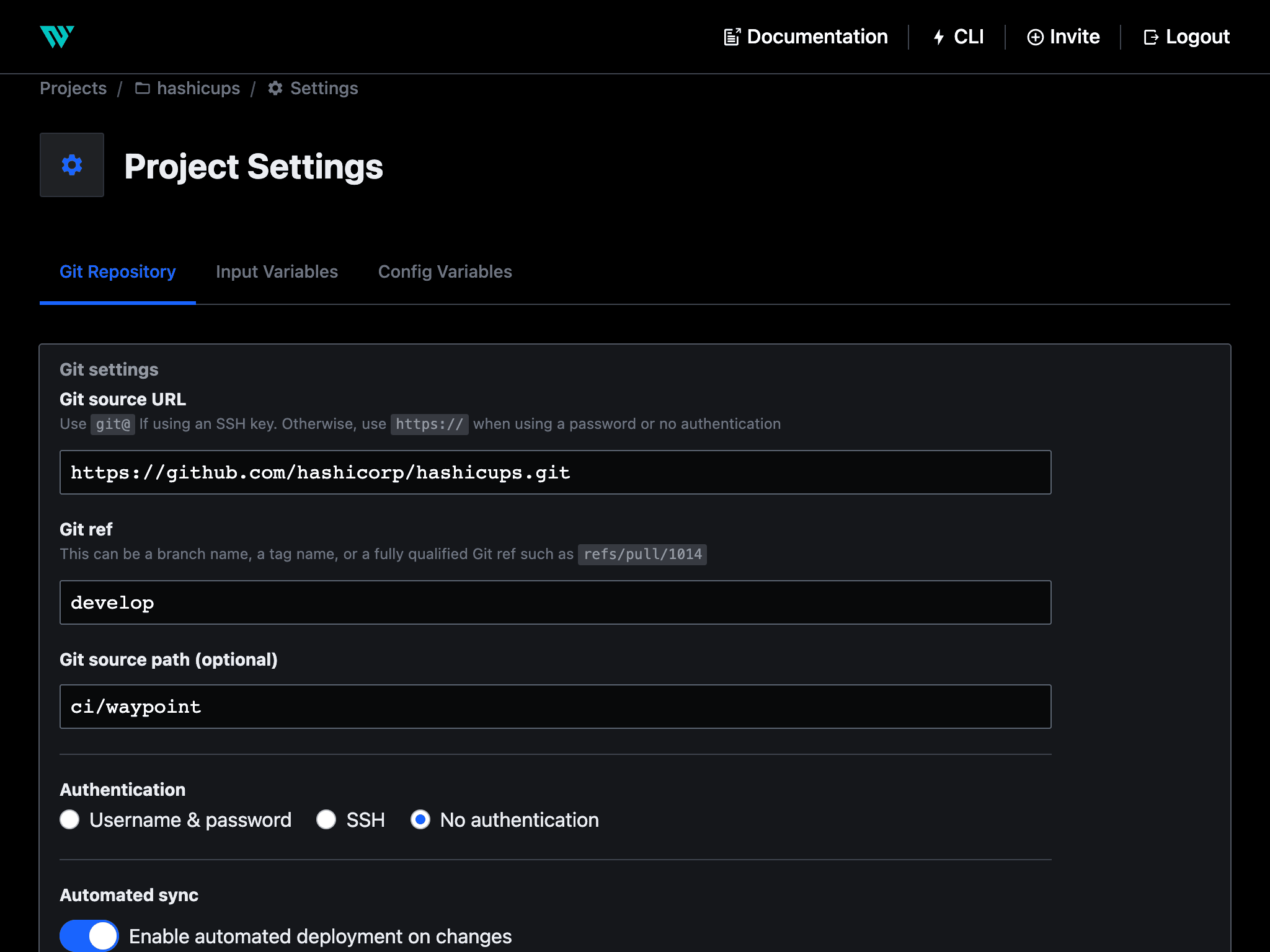Go to the Git Repository tab

(x=118, y=271)
